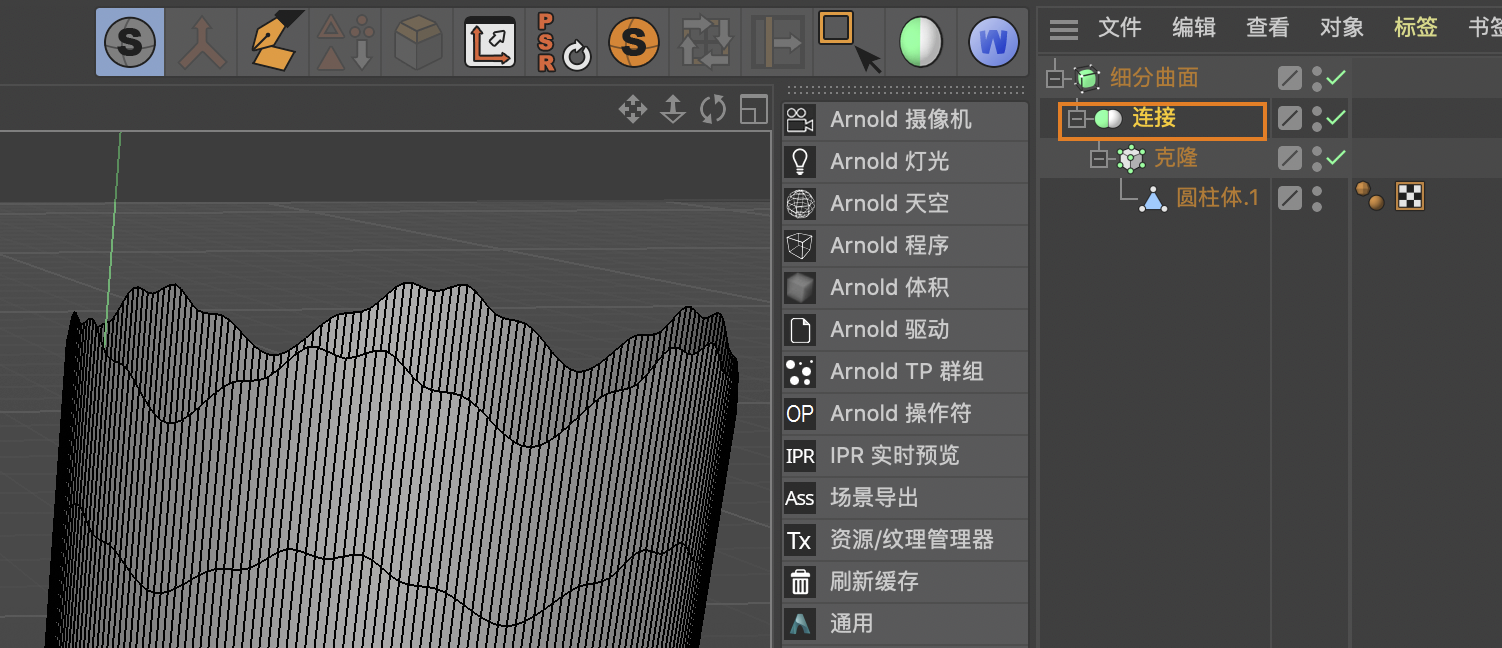Choose 场景导出 Ass export

click(905, 498)
